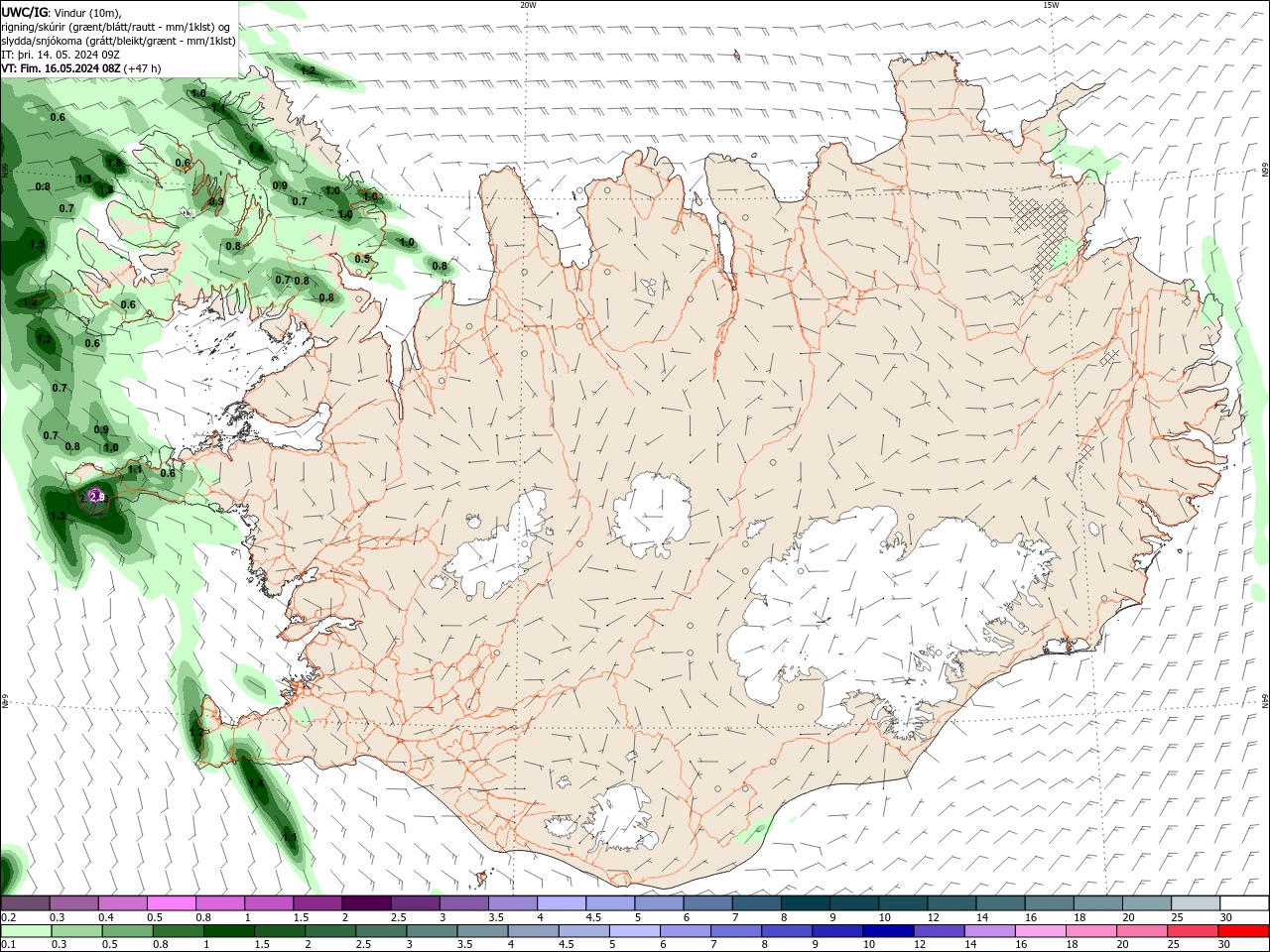1270x952 pixels.
Task: Pick the 0.2–0.3 snow swatch at legend start
Action: pyautogui.click(x=25, y=903)
